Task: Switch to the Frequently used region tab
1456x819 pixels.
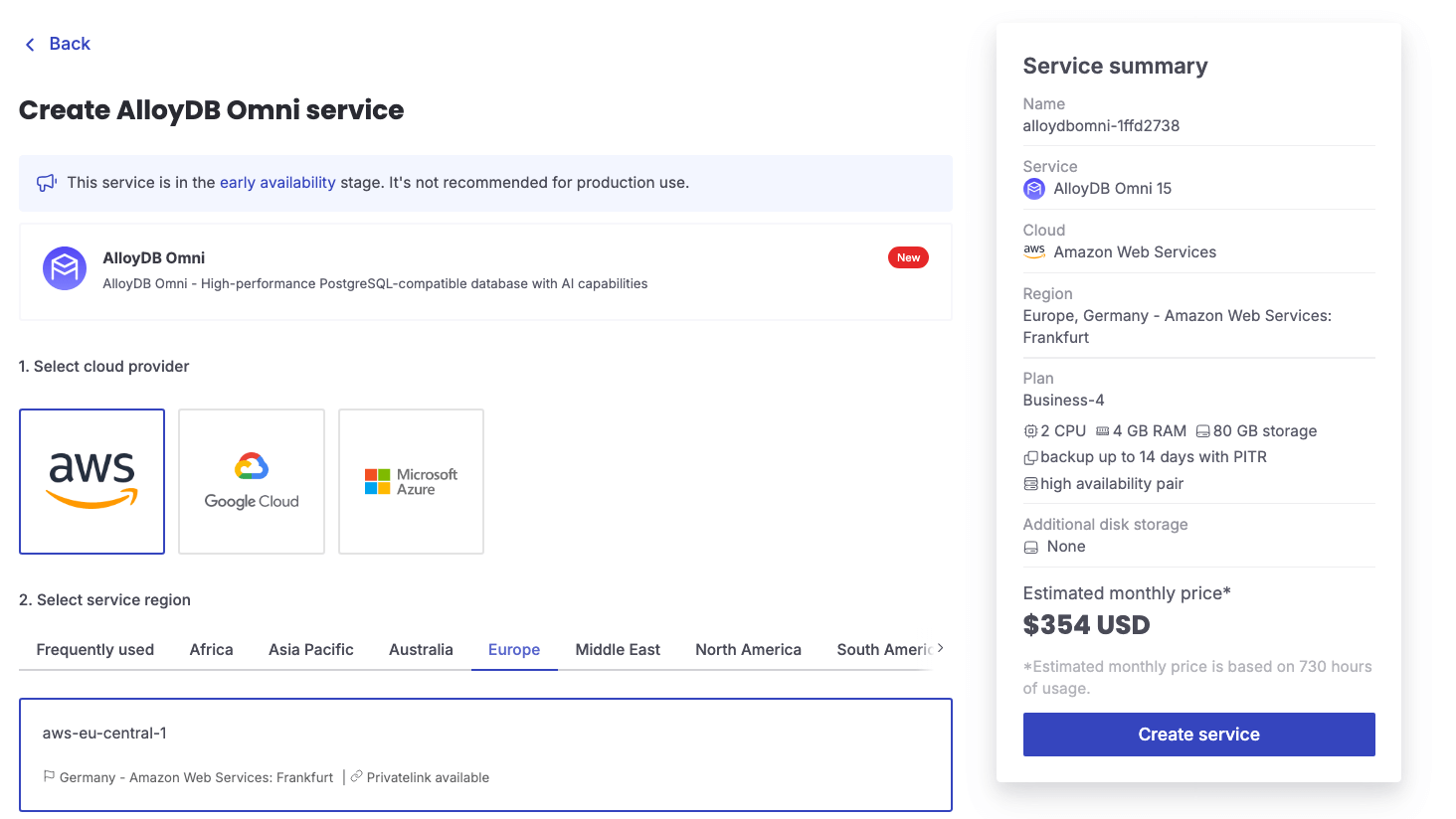Action: pos(94,649)
